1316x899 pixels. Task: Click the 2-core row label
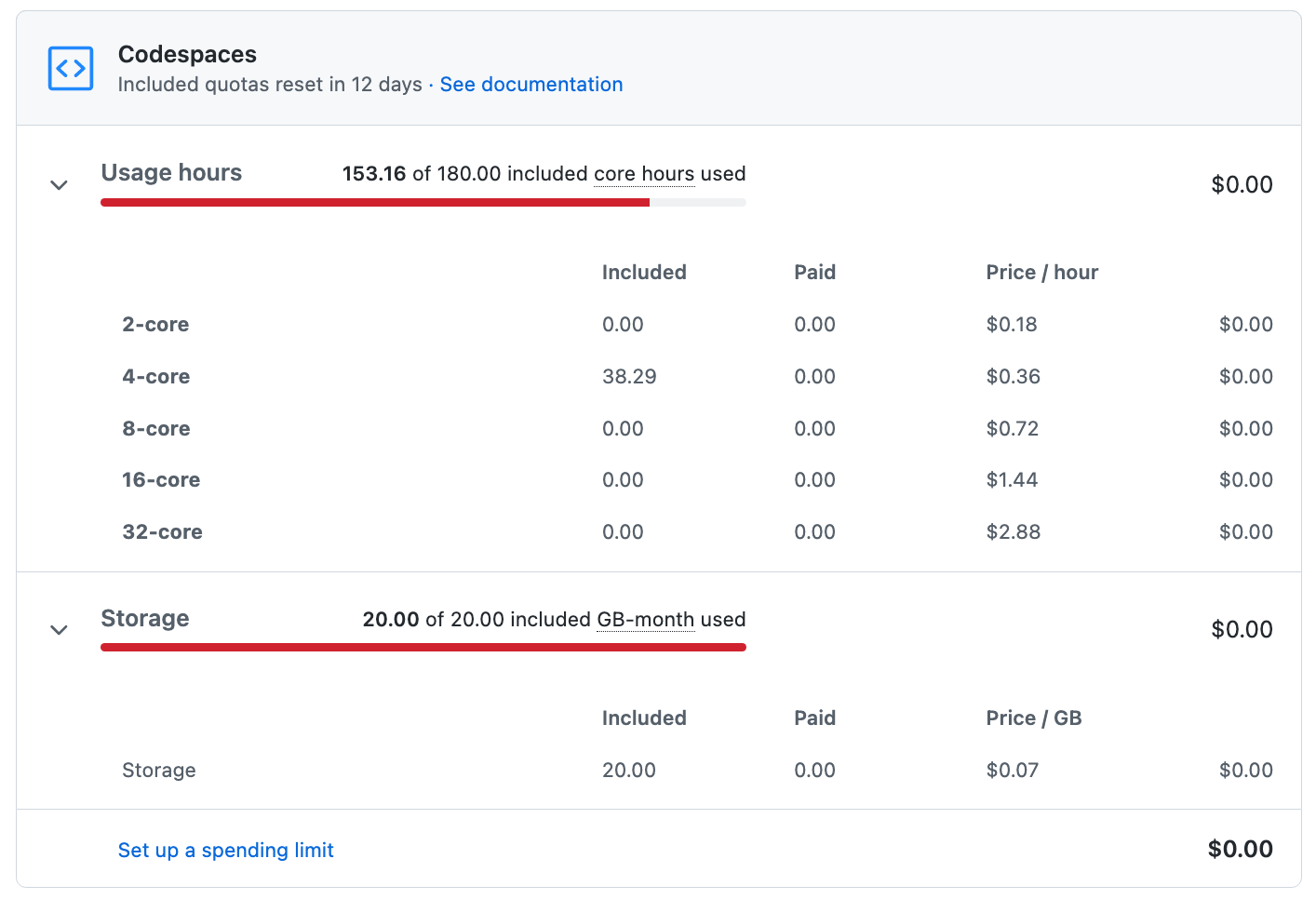click(x=155, y=325)
